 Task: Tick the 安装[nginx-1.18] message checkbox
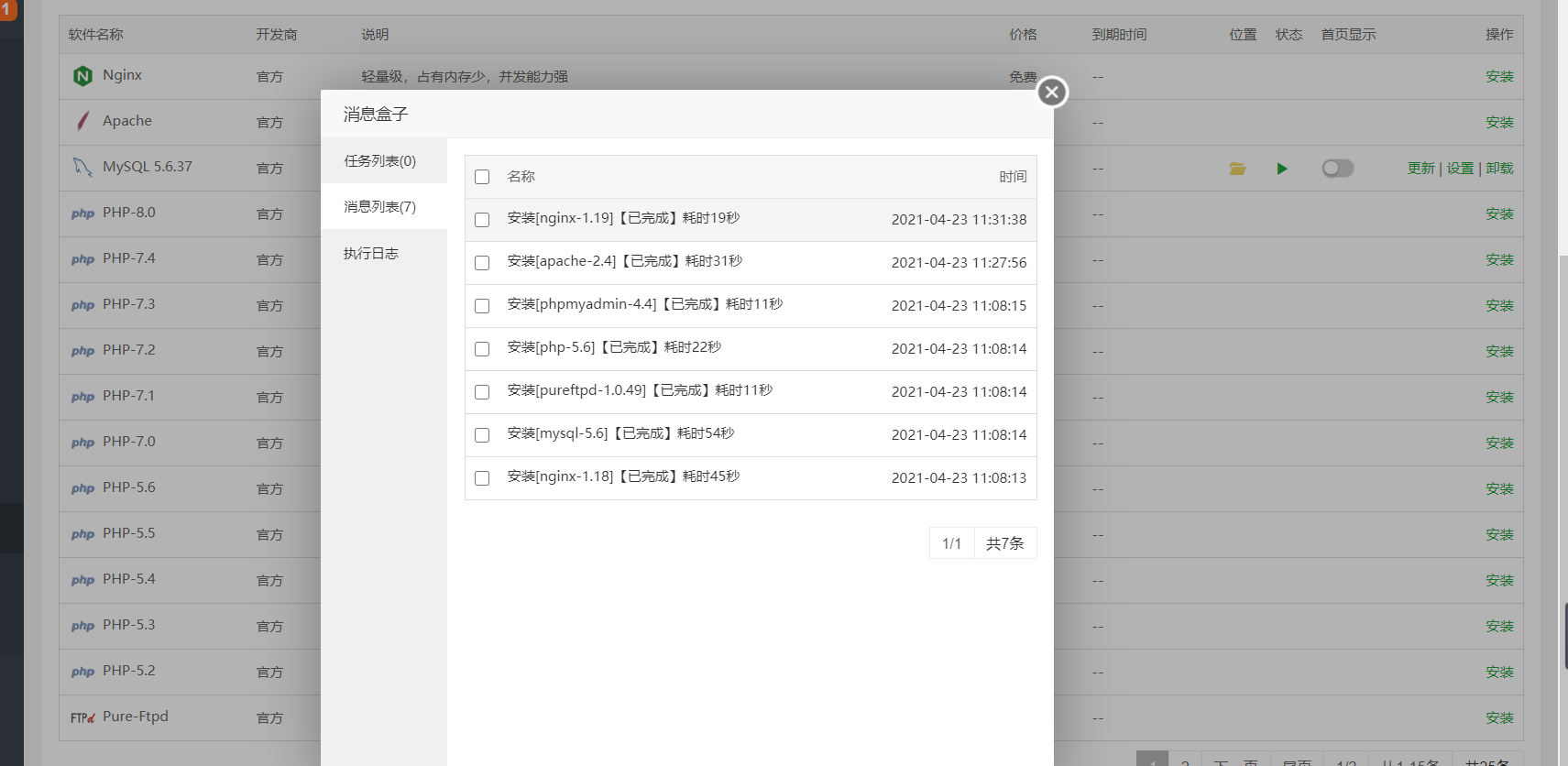tap(482, 478)
